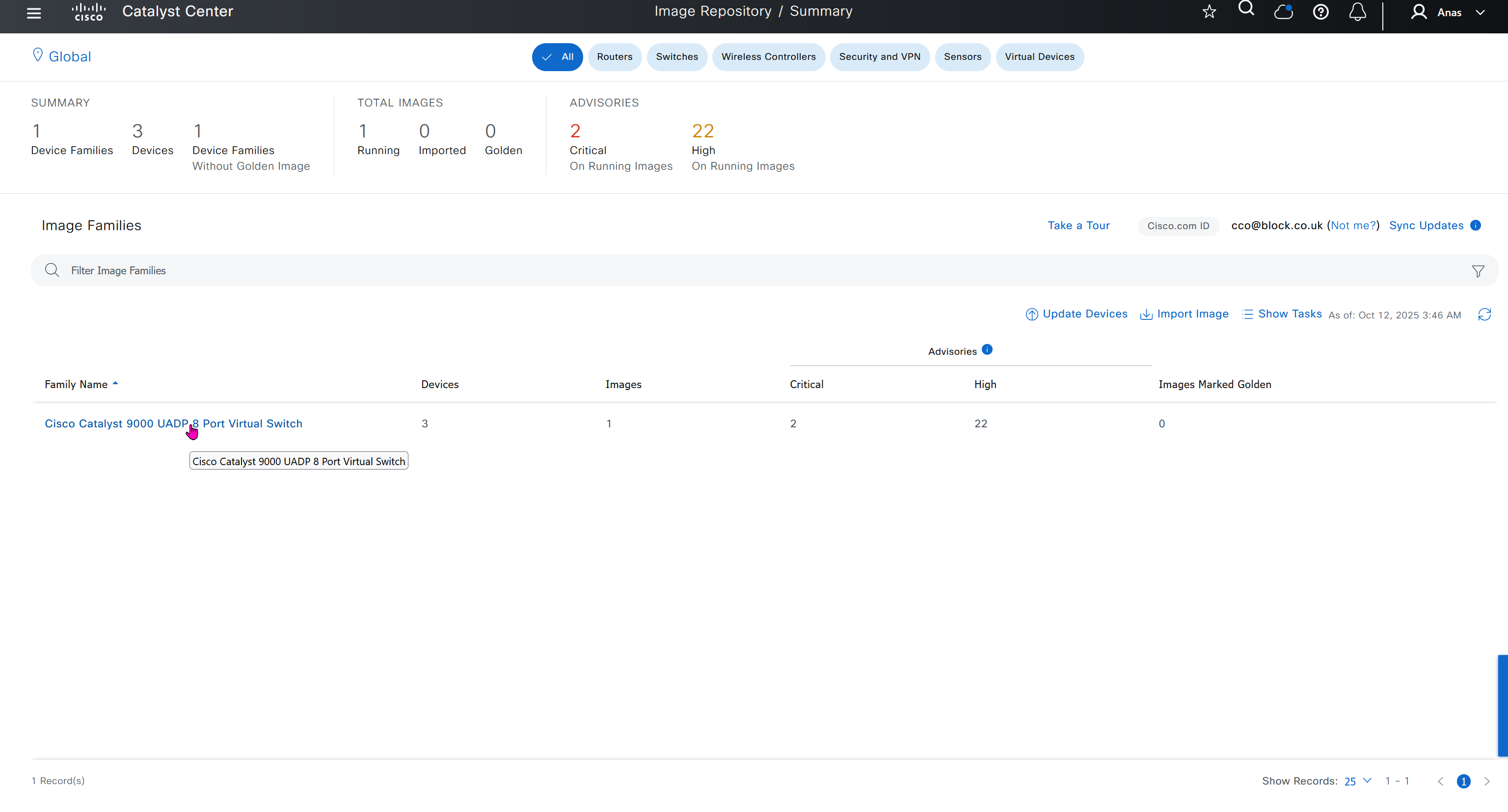Click the table filter funnel icon
This screenshot has height=812, width=1508.
coord(1478,271)
